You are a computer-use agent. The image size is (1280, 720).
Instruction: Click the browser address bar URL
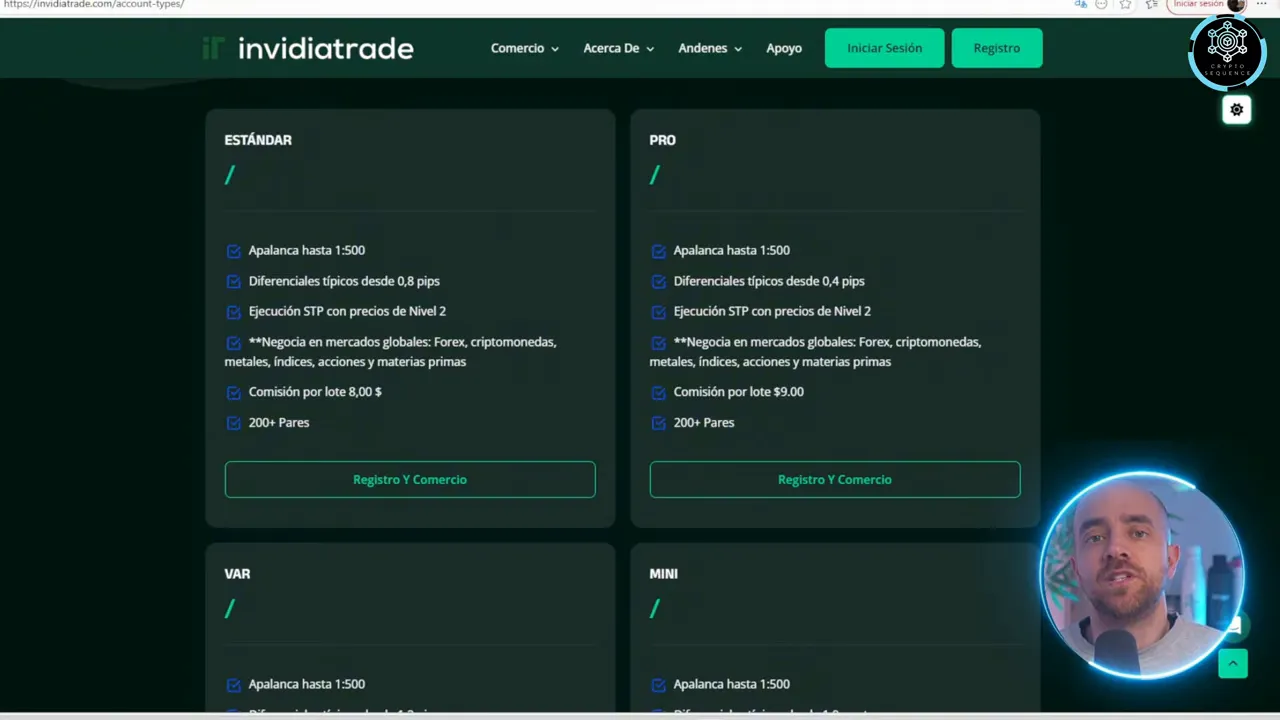[94, 5]
